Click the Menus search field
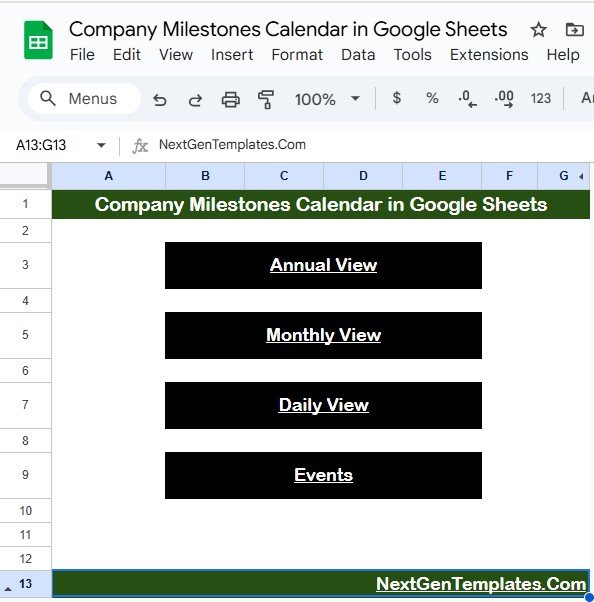The image size is (594, 602). coord(84,99)
